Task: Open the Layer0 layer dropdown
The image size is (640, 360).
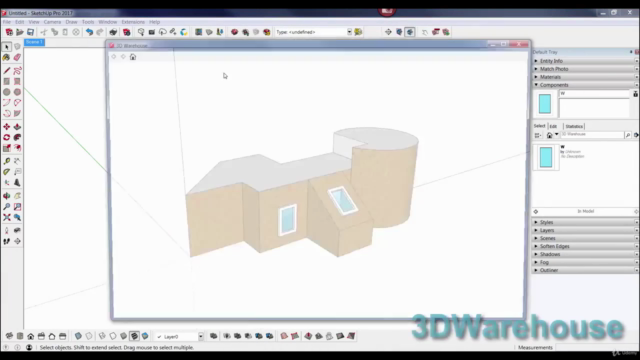Action: (x=201, y=336)
